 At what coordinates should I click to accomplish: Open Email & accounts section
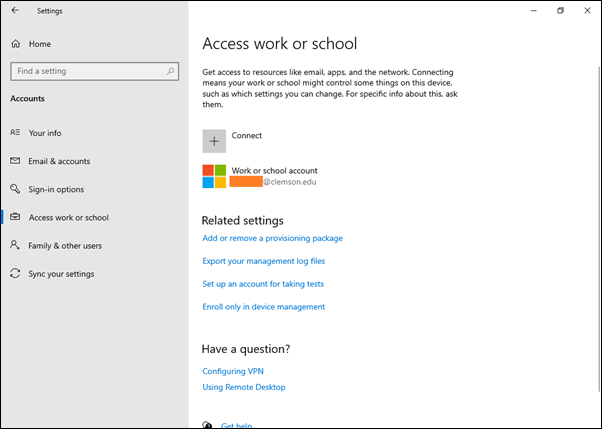coord(59,161)
